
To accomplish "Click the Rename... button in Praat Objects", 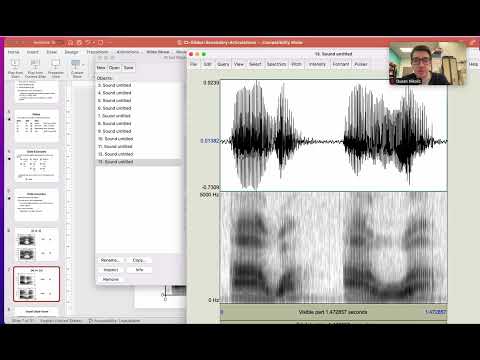I will [x=110, y=260].
